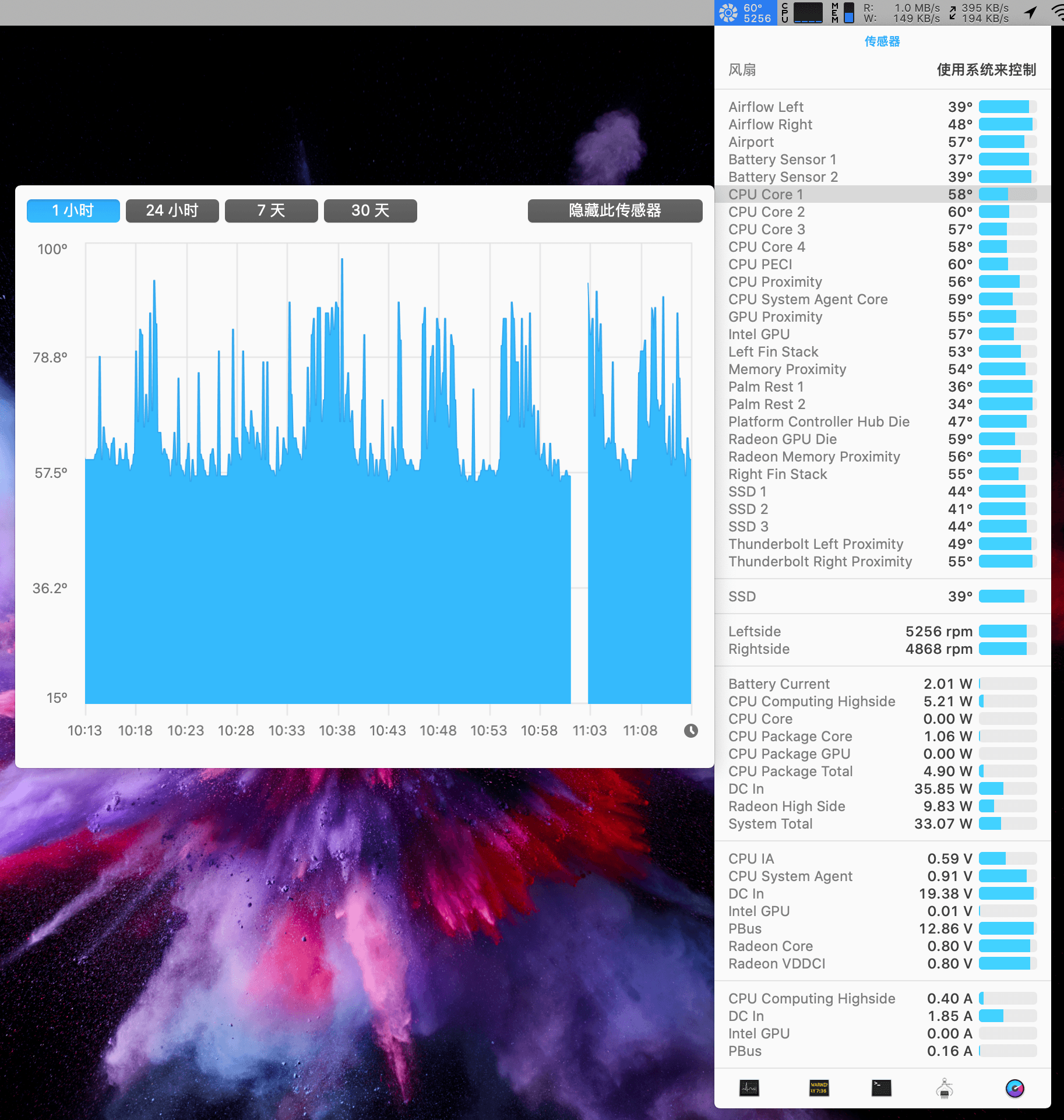
Task: Select the CPU System Agent Core row
Action: point(883,299)
